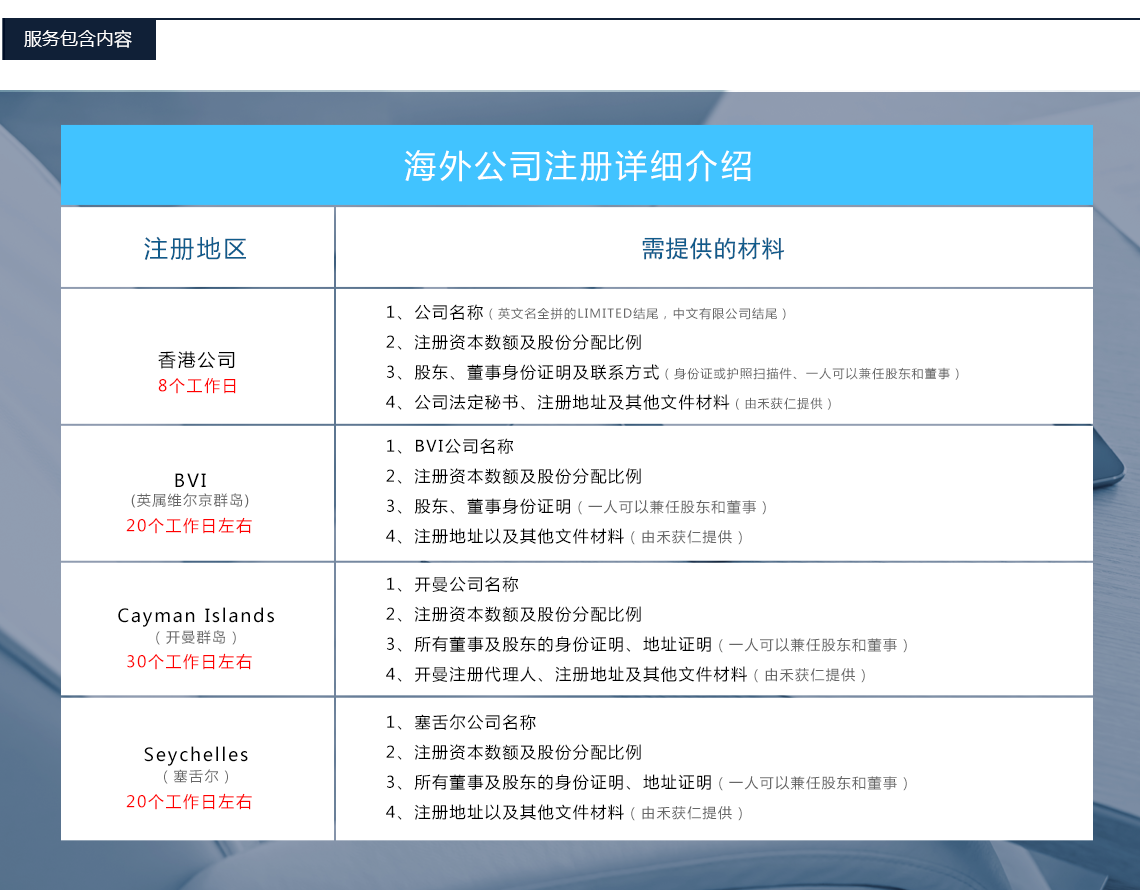Click the red 8个工作日 duration text
This screenshot has width=1140, height=890.
197,386
